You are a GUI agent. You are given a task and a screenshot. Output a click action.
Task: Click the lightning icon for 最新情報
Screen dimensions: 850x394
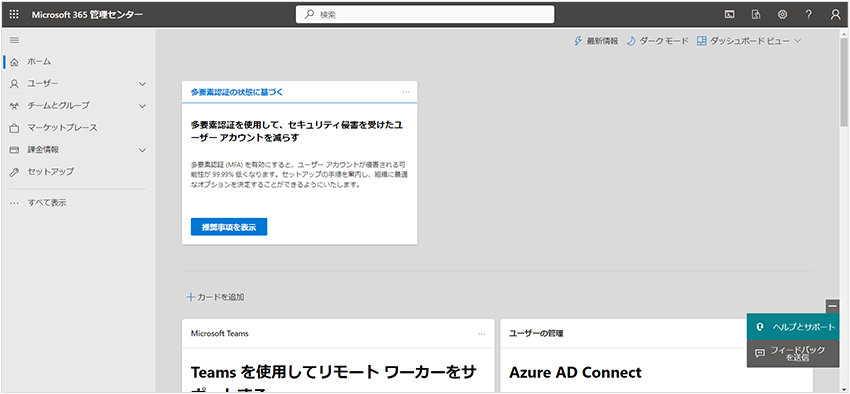click(x=578, y=41)
